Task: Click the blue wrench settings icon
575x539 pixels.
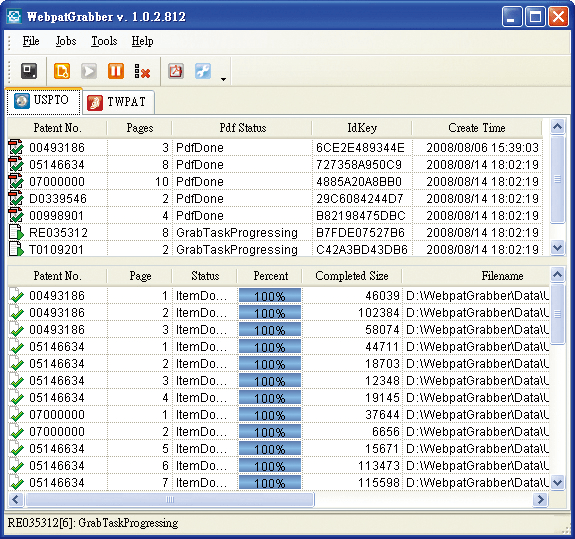Action: pyautogui.click(x=203, y=71)
